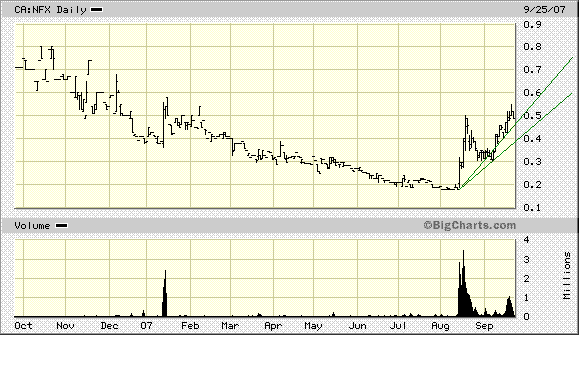Click the volume axis label 2

pyautogui.click(x=527, y=279)
